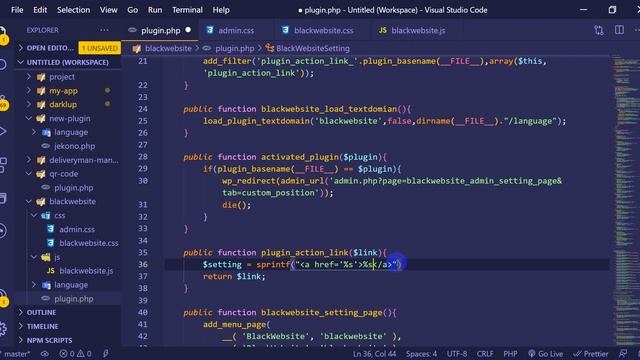Expand the deliveryman-man... folder
640x360 pixels.
click(83, 160)
